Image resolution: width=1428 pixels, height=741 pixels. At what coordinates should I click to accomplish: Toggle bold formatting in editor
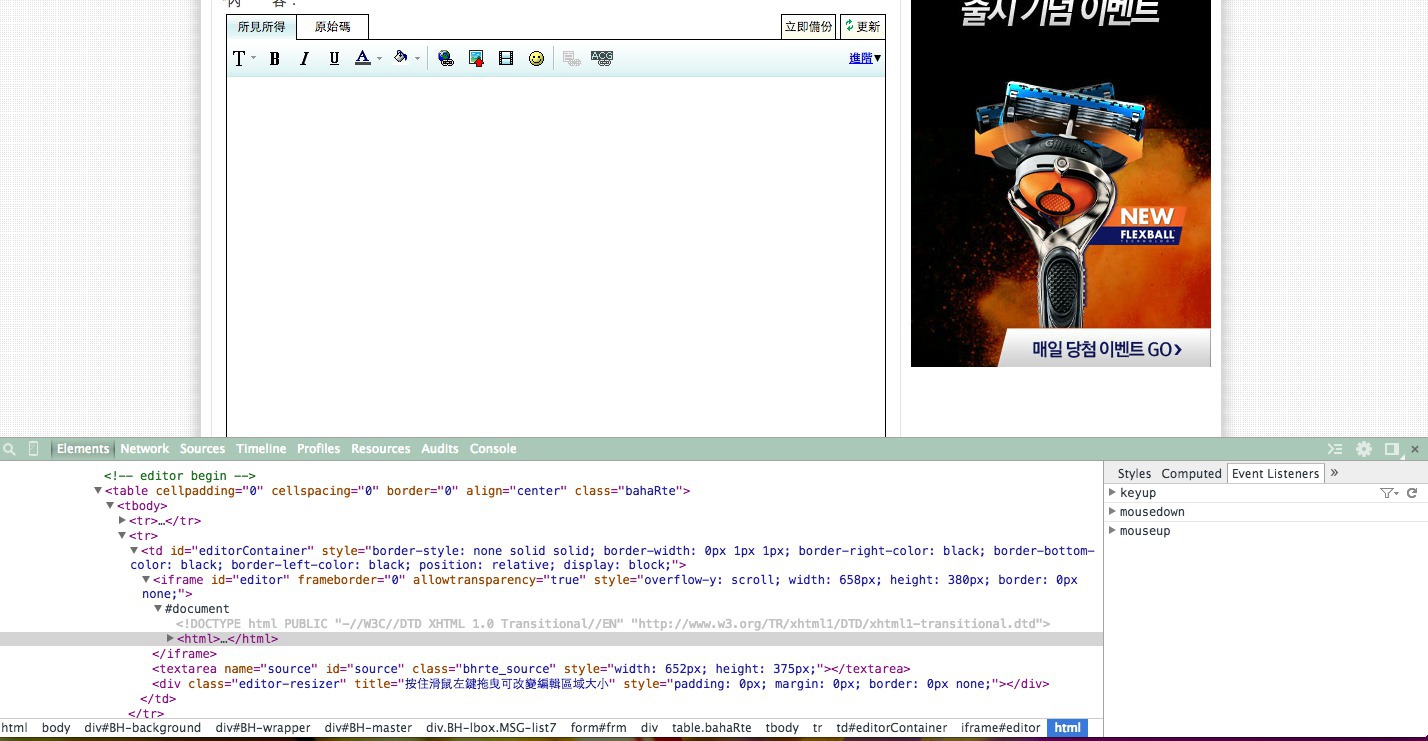click(274, 59)
